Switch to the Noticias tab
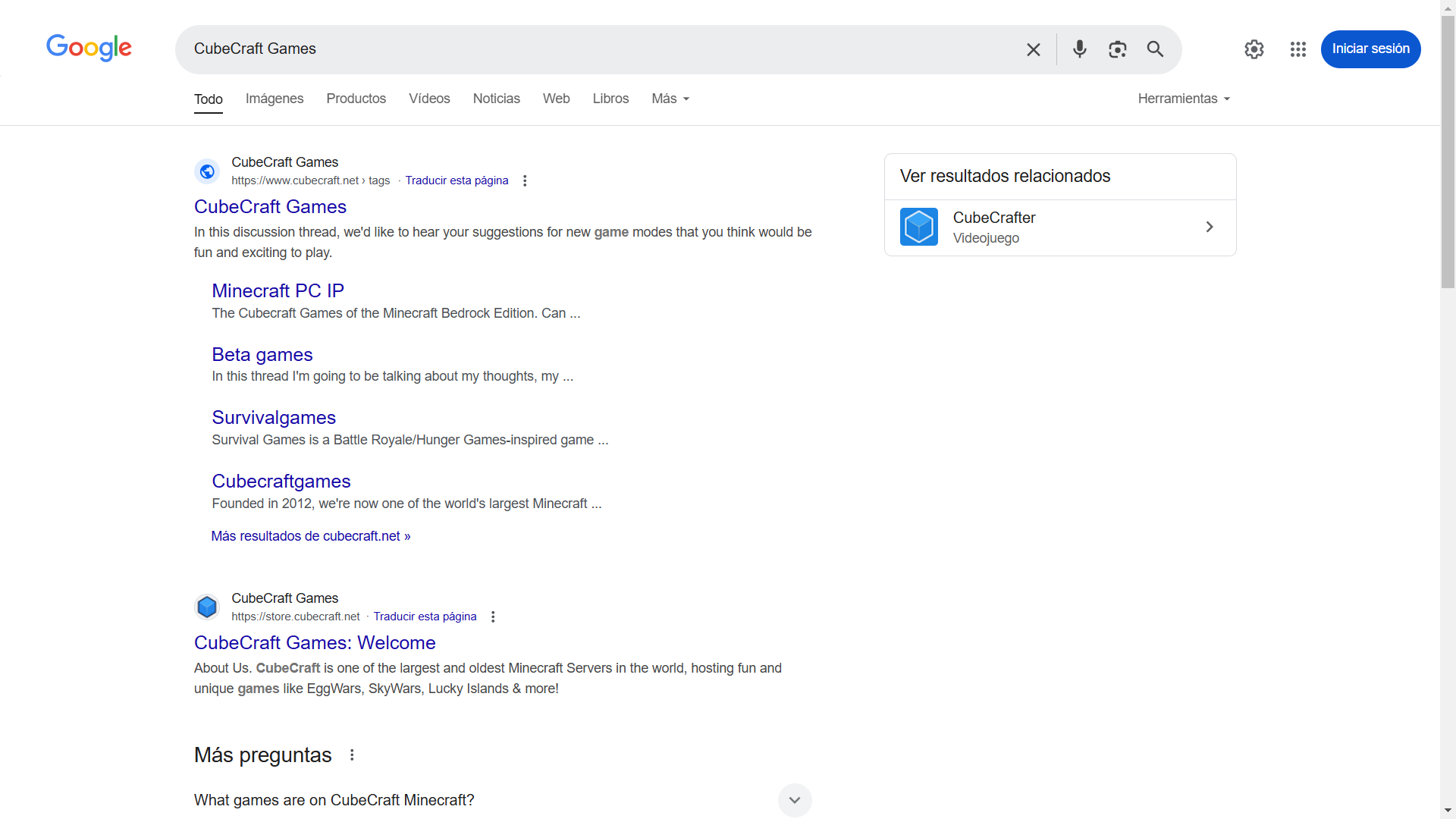The width and height of the screenshot is (1456, 819). pos(497,99)
